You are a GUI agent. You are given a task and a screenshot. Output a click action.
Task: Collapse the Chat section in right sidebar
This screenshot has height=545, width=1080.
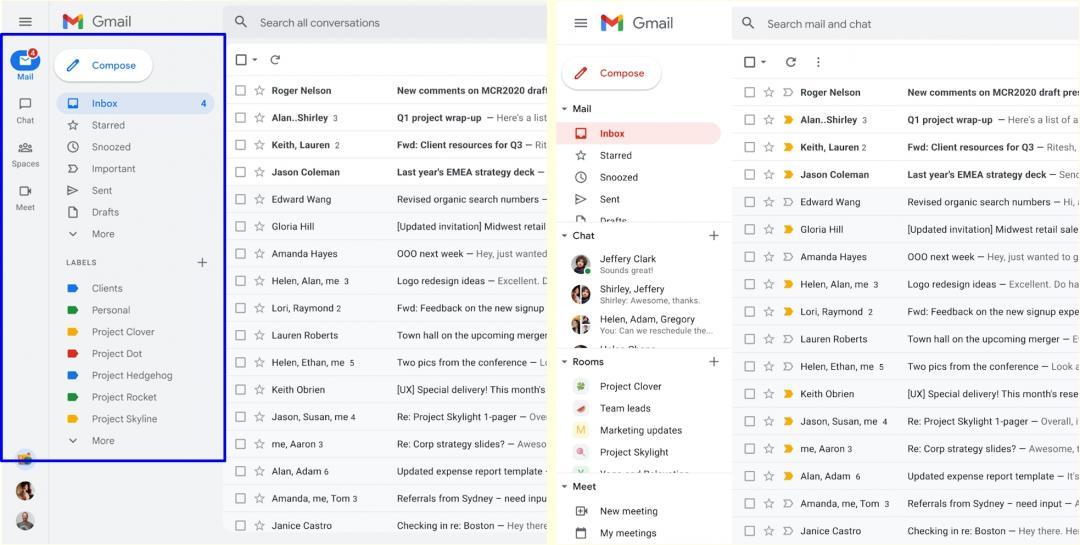tap(565, 236)
